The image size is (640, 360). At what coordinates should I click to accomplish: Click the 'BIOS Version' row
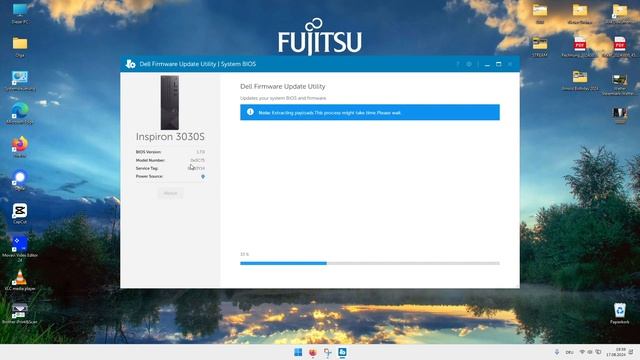click(x=170, y=152)
